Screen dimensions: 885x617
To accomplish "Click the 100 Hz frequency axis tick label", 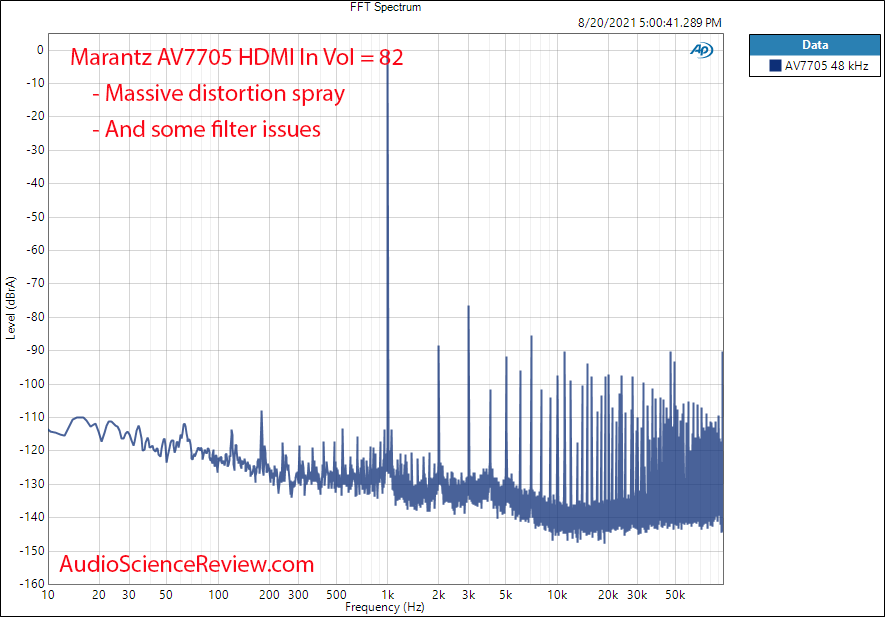I will (218, 594).
